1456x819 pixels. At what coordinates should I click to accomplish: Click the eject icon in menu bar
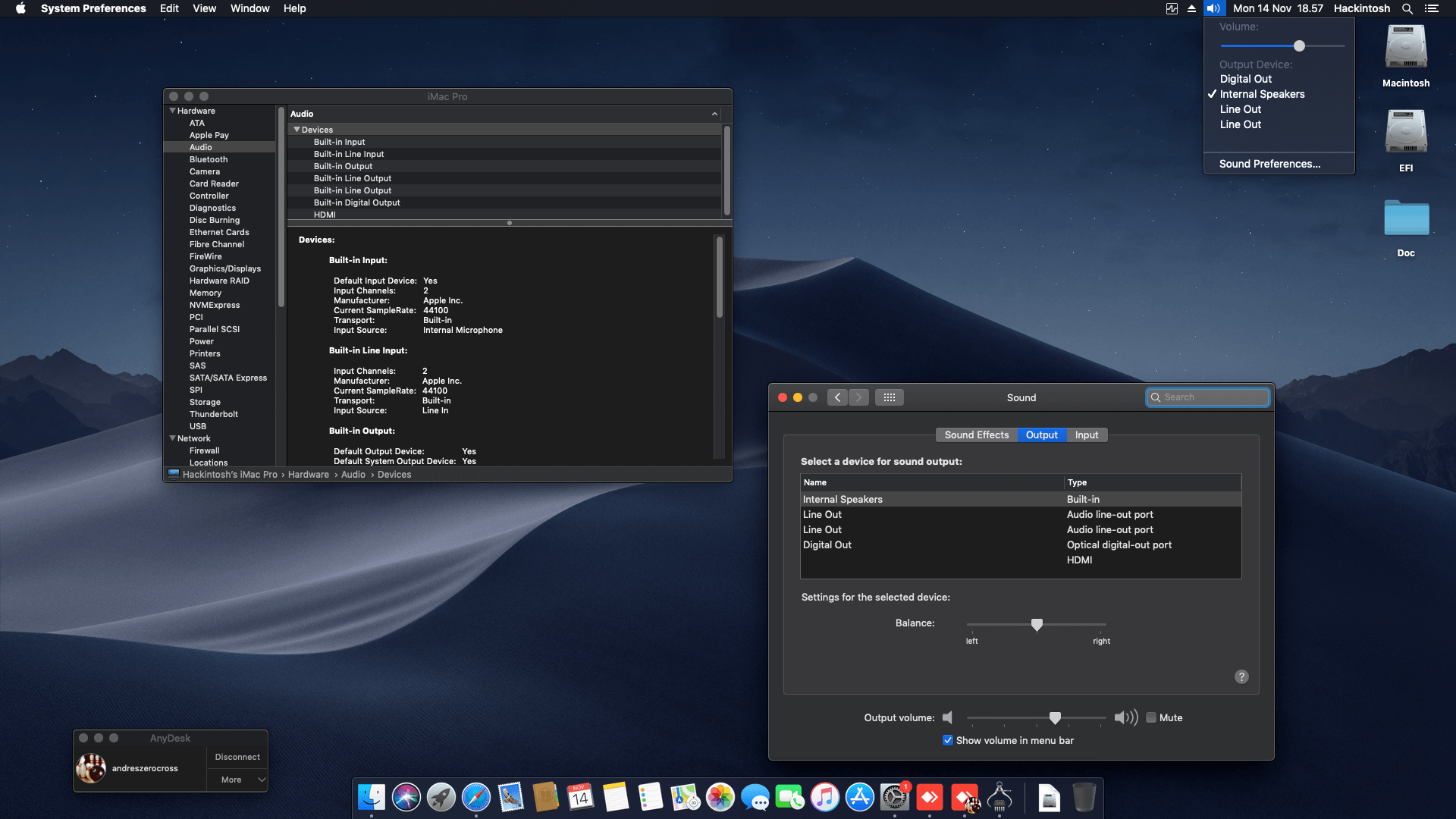1191,8
